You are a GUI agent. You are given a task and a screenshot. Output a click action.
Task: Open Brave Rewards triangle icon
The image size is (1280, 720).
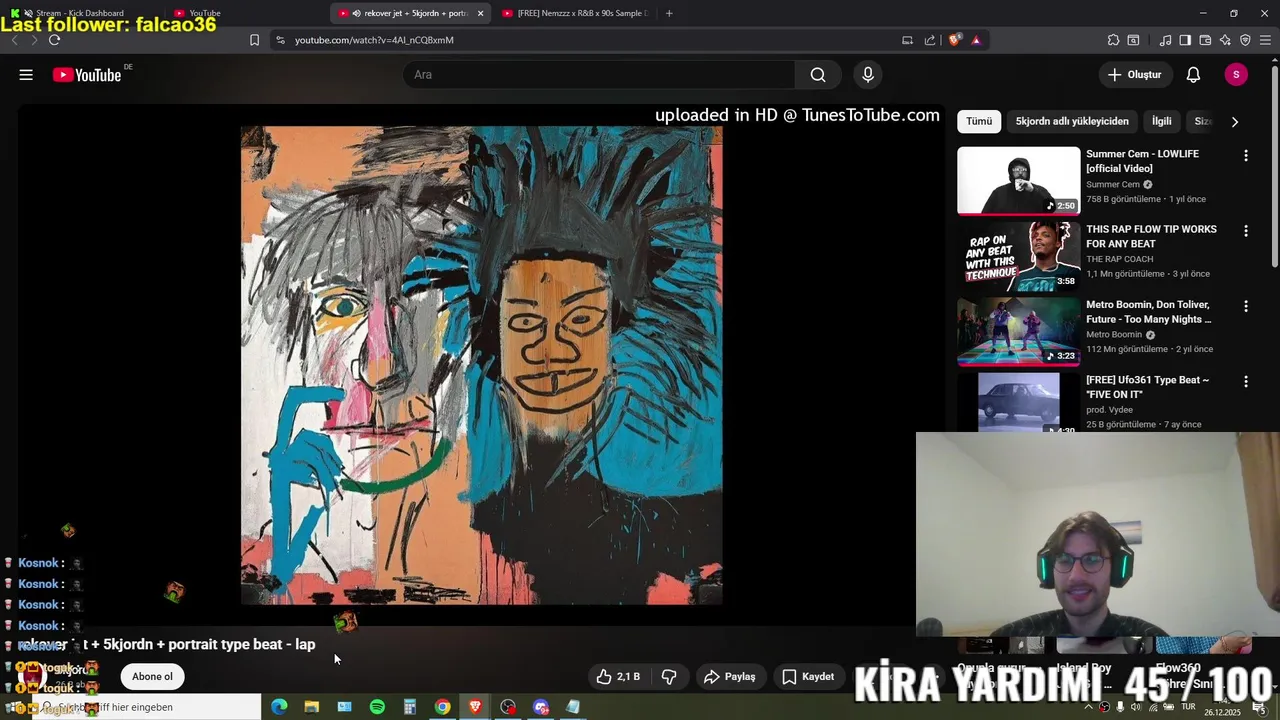pos(976,40)
